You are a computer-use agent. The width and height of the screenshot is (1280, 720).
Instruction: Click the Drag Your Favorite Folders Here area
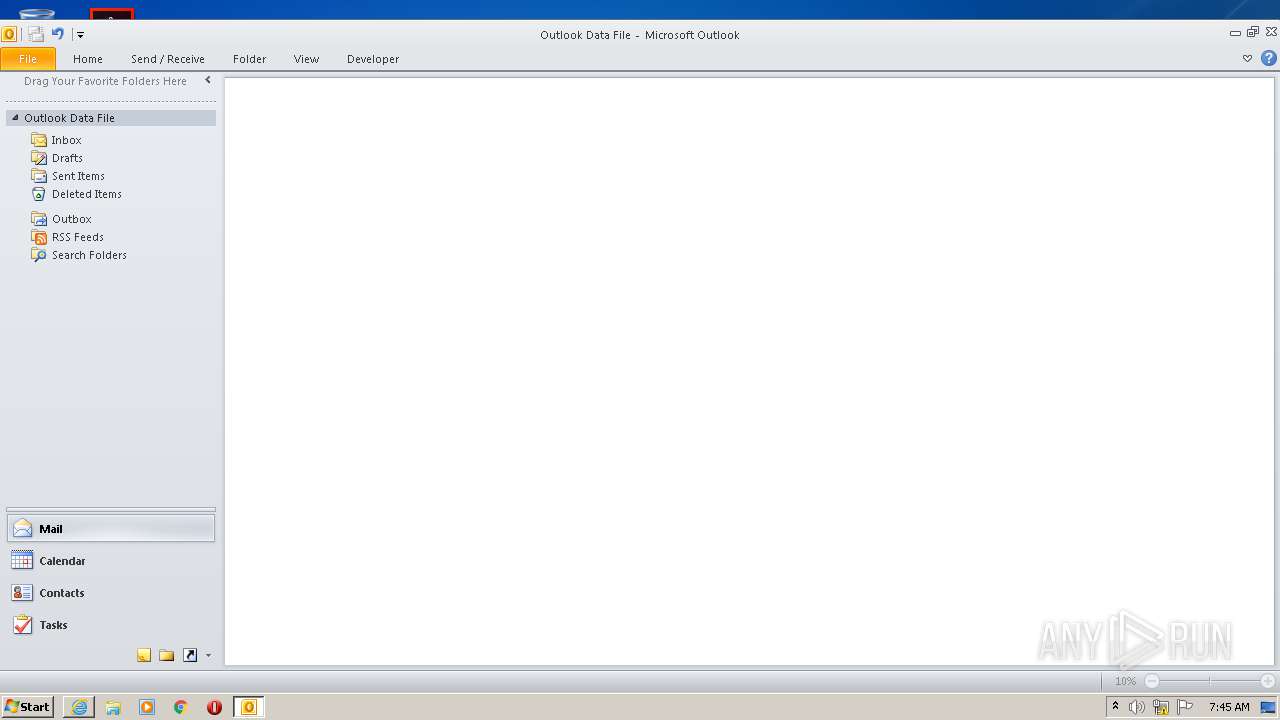tap(105, 81)
